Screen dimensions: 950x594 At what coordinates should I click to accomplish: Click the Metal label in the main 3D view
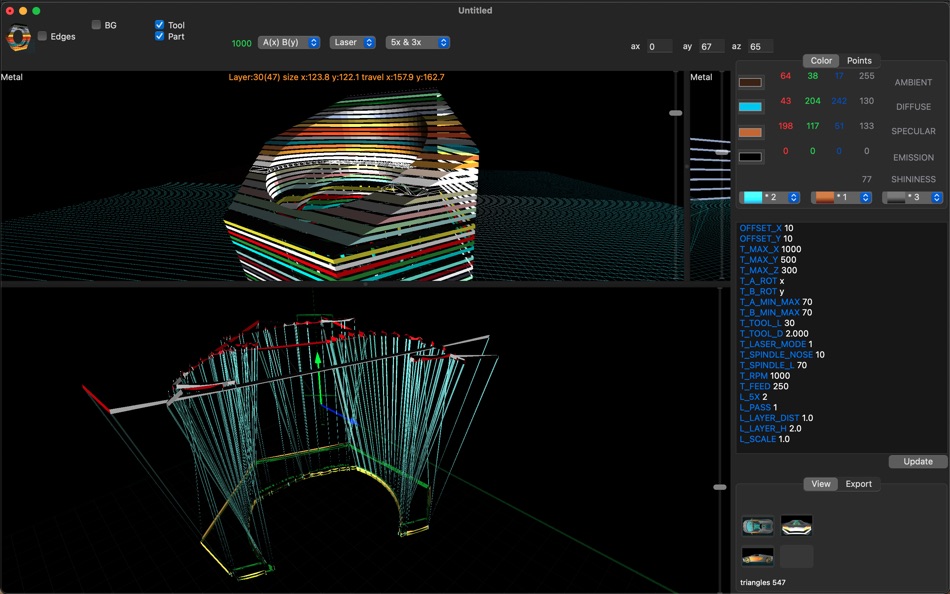(12, 78)
